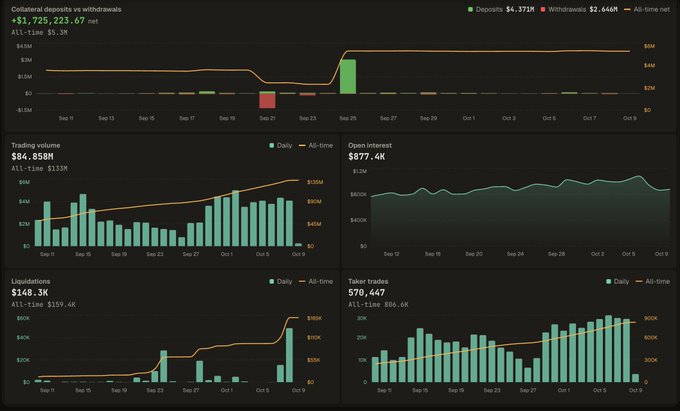Click the Taker trades title

point(368,282)
